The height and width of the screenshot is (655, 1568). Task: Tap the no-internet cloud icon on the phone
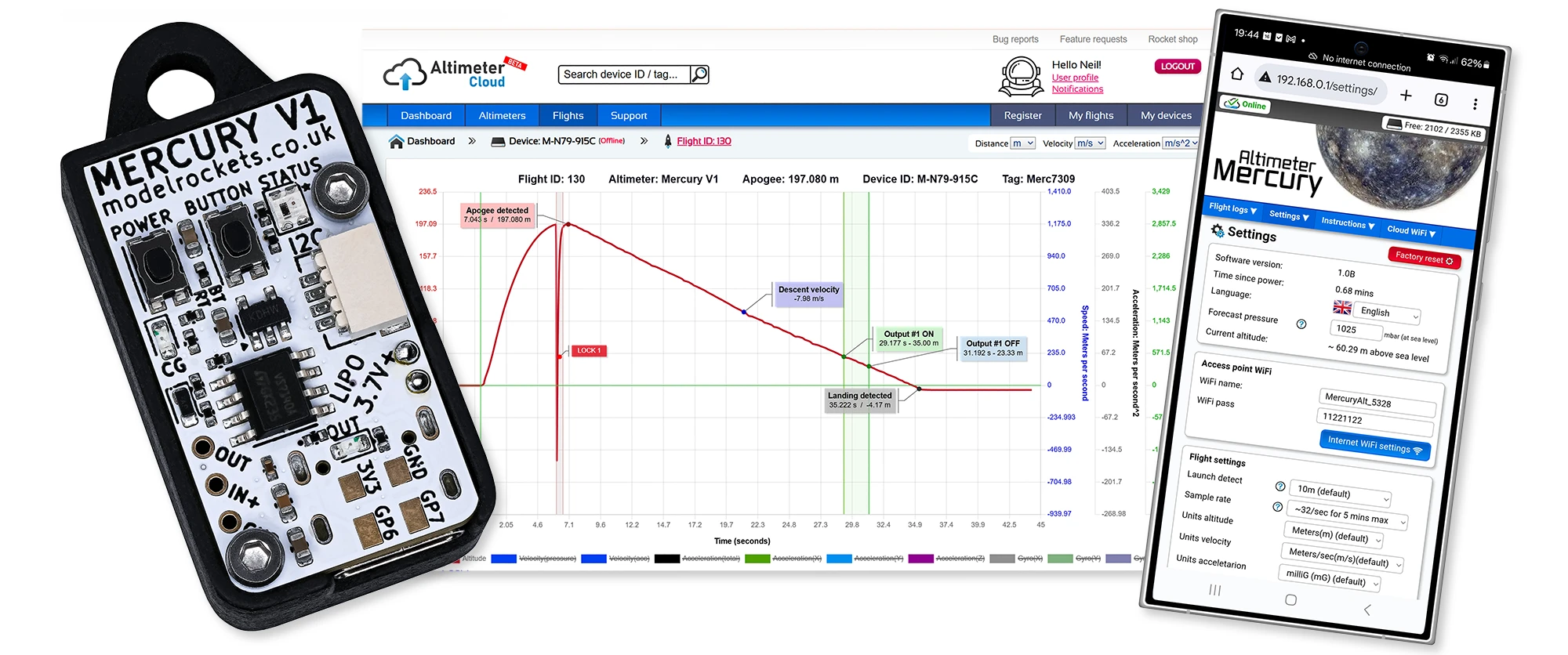pos(1313,56)
